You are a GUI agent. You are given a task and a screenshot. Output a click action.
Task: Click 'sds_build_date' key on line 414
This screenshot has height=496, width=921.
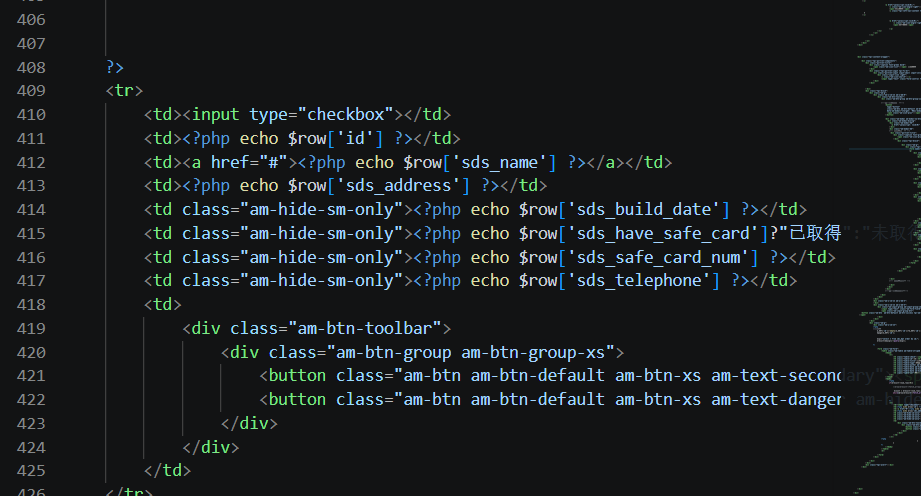pos(643,210)
